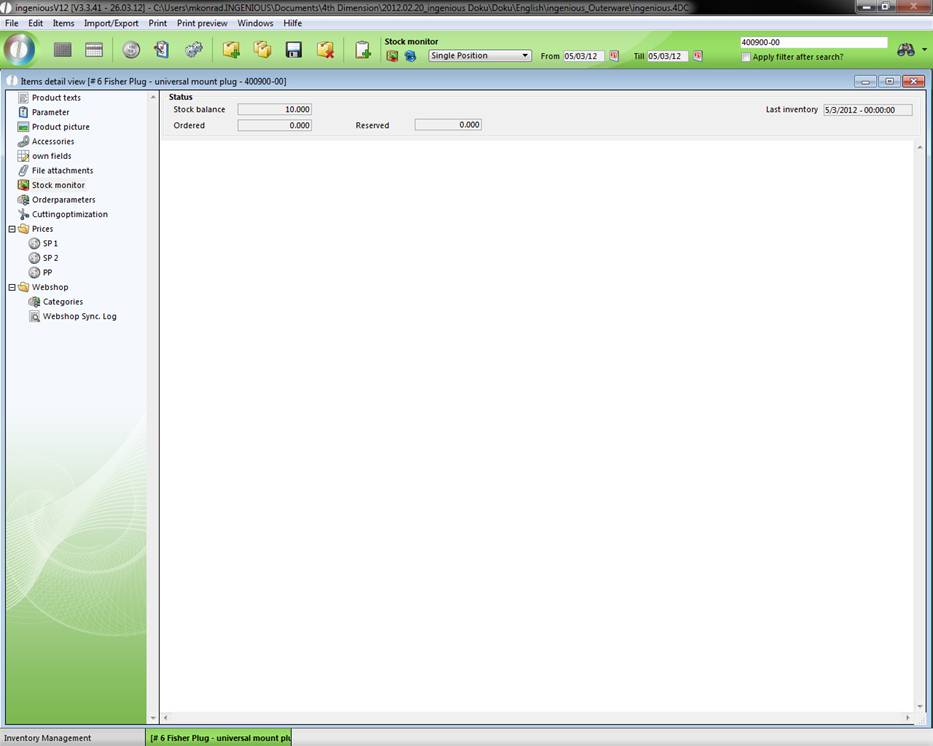The height and width of the screenshot is (746, 933).
Task: Click the item number search field
Action: tap(813, 43)
